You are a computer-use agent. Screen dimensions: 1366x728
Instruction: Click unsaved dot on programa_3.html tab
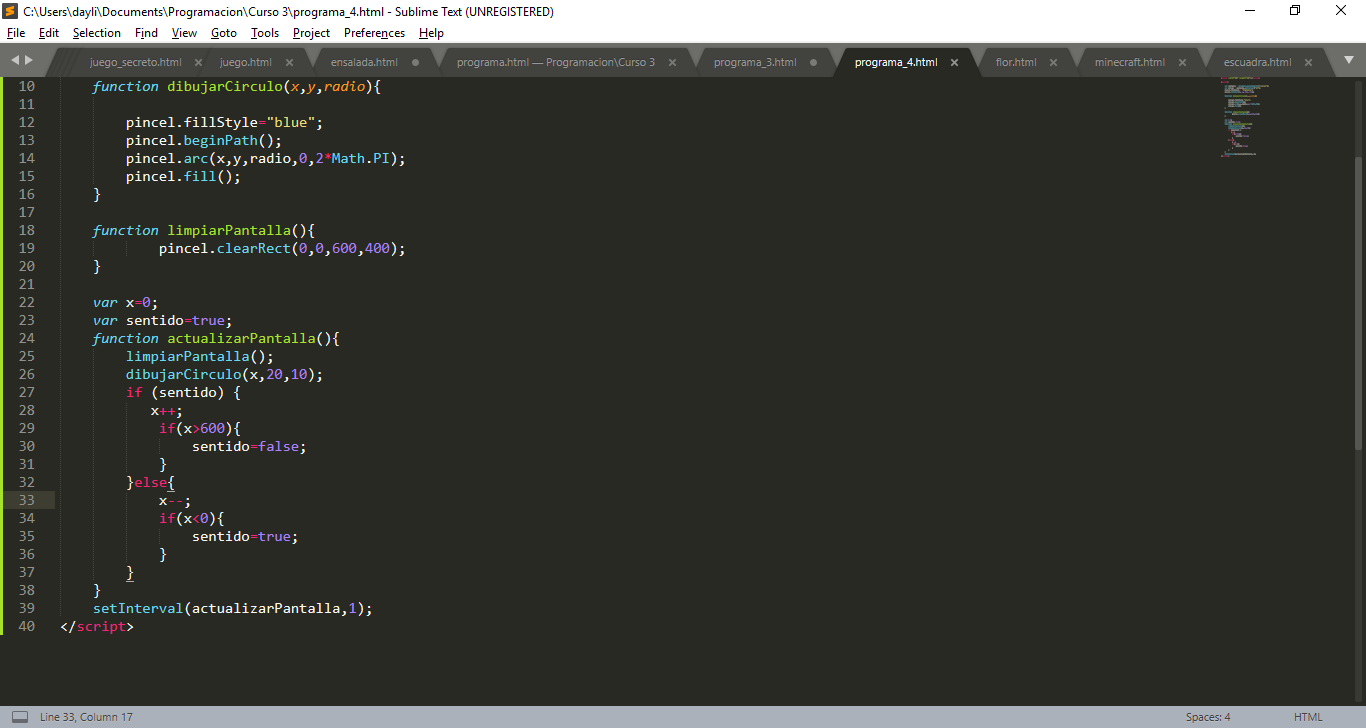tap(814, 62)
